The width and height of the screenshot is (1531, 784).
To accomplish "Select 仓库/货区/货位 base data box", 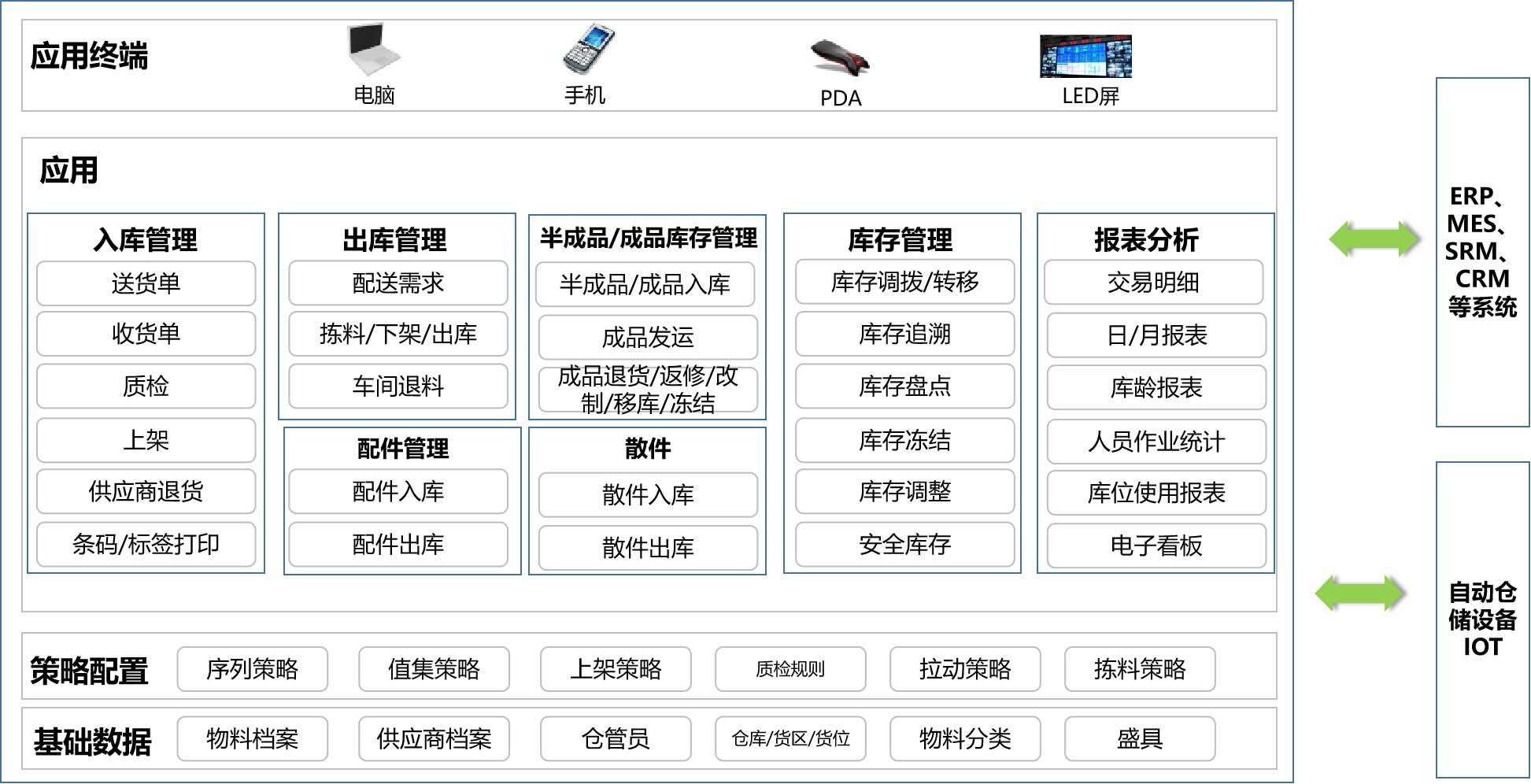I will (790, 738).
